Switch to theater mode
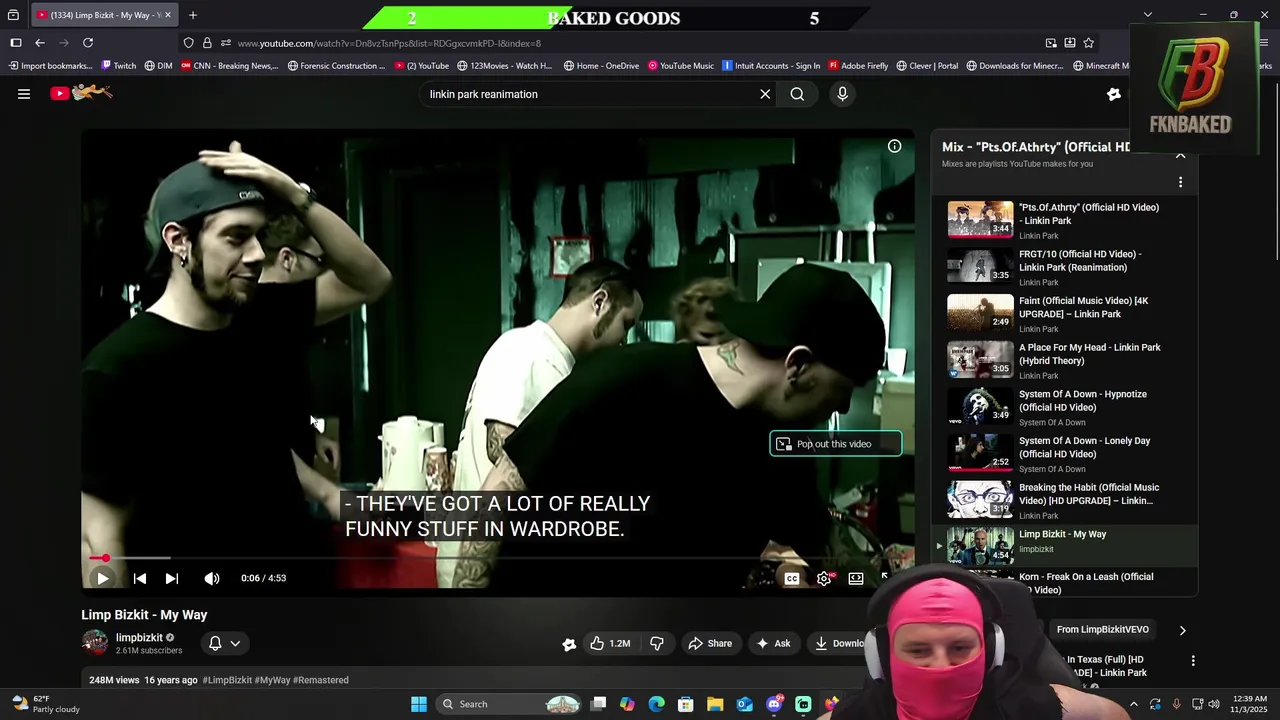 pyautogui.click(x=856, y=578)
